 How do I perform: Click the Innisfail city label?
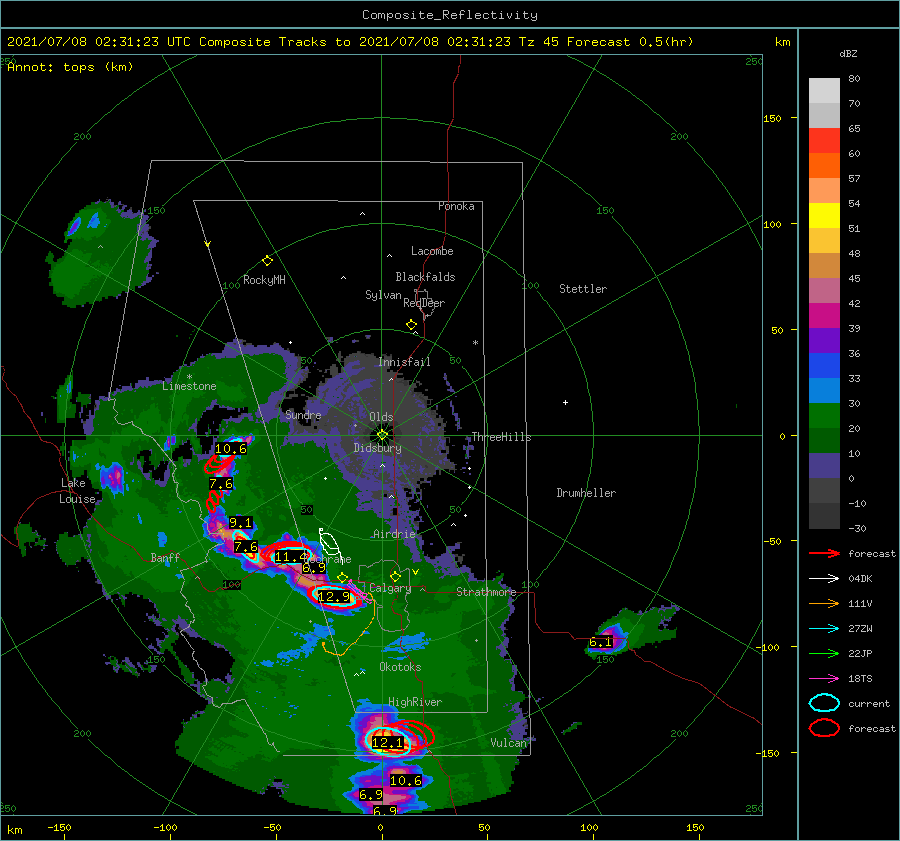(x=404, y=362)
